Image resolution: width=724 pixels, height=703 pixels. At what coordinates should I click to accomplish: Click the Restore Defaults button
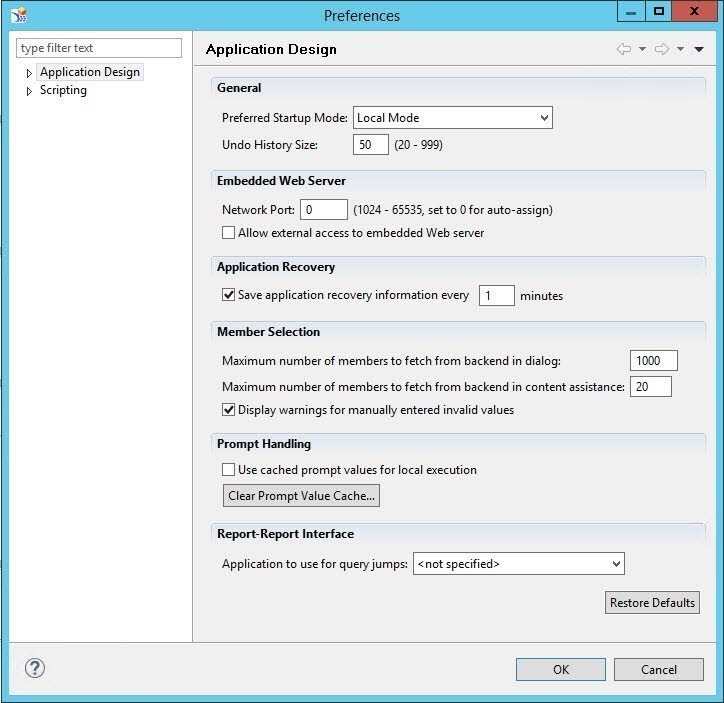[x=652, y=603]
